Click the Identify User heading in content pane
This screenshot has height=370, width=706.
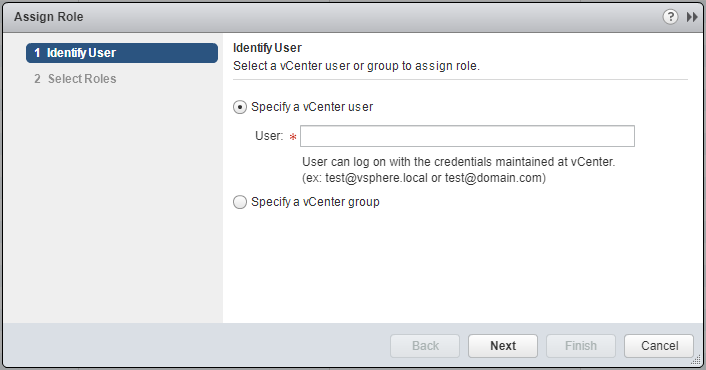267,48
